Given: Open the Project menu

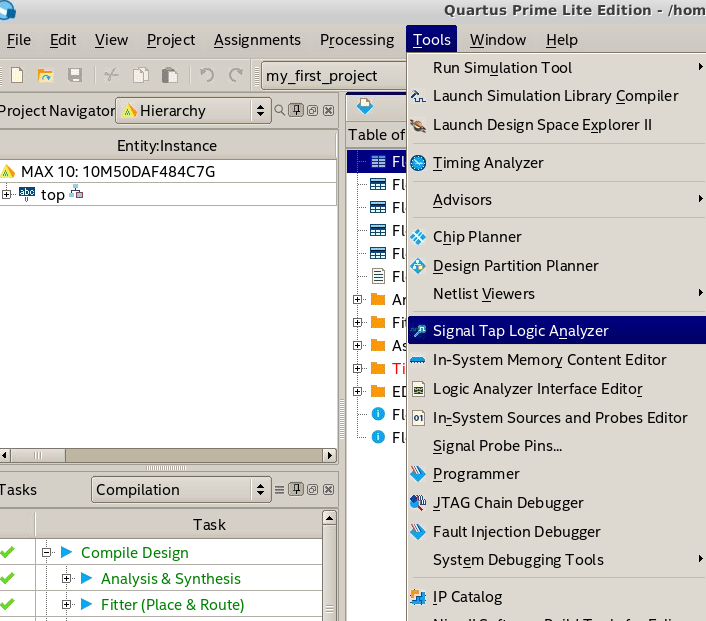Looking at the screenshot, I should click(x=171, y=40).
